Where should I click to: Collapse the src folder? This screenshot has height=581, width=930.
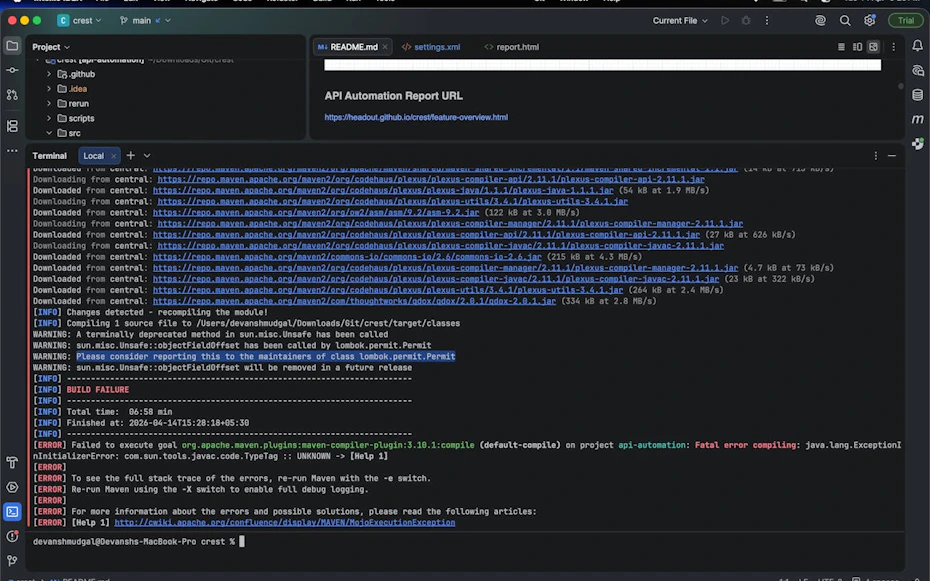click(x=49, y=133)
